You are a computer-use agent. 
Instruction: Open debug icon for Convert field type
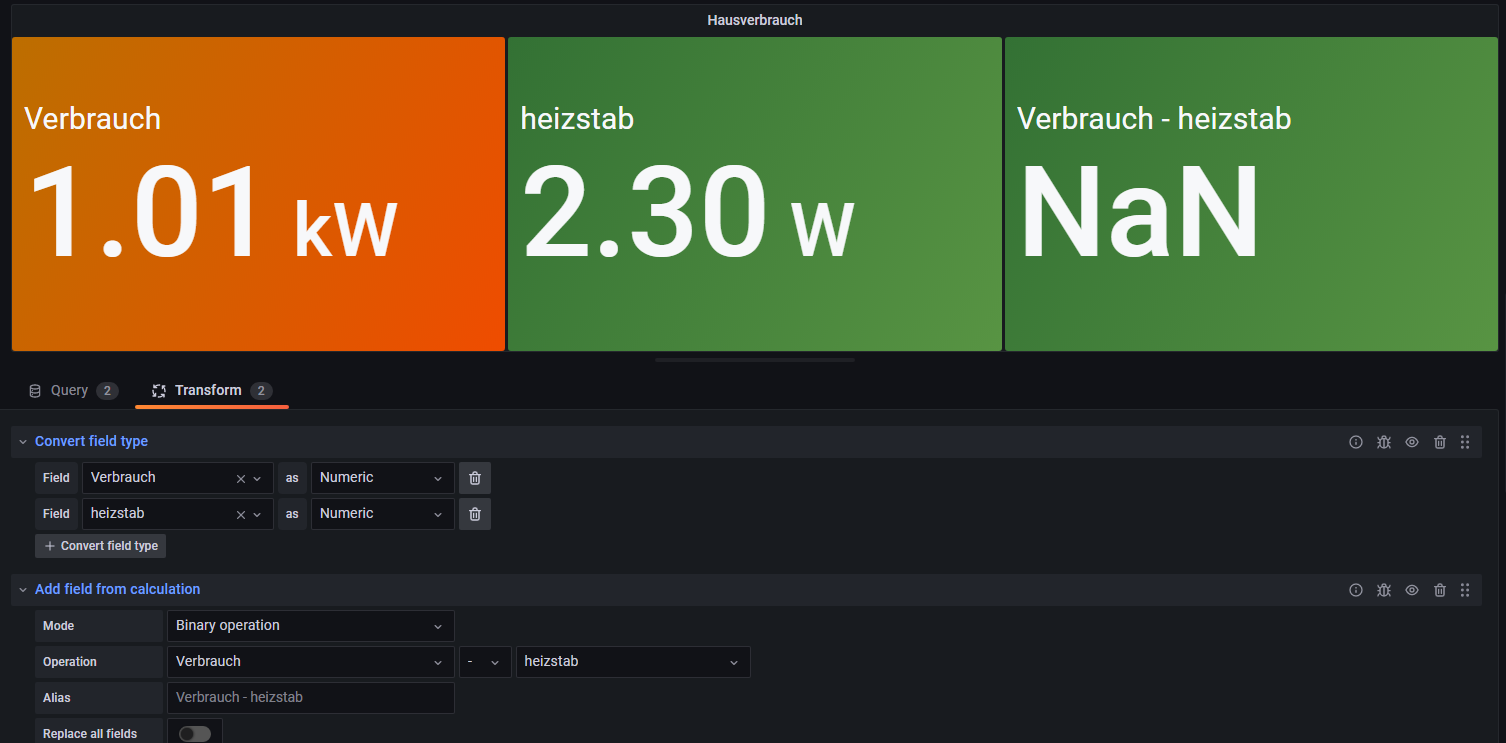1384,442
